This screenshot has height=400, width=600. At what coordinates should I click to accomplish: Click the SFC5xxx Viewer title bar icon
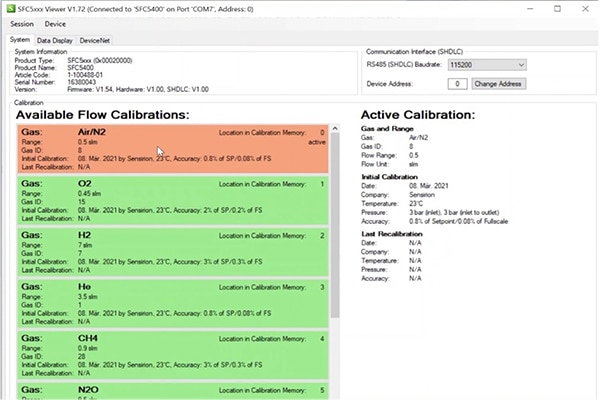9,7
